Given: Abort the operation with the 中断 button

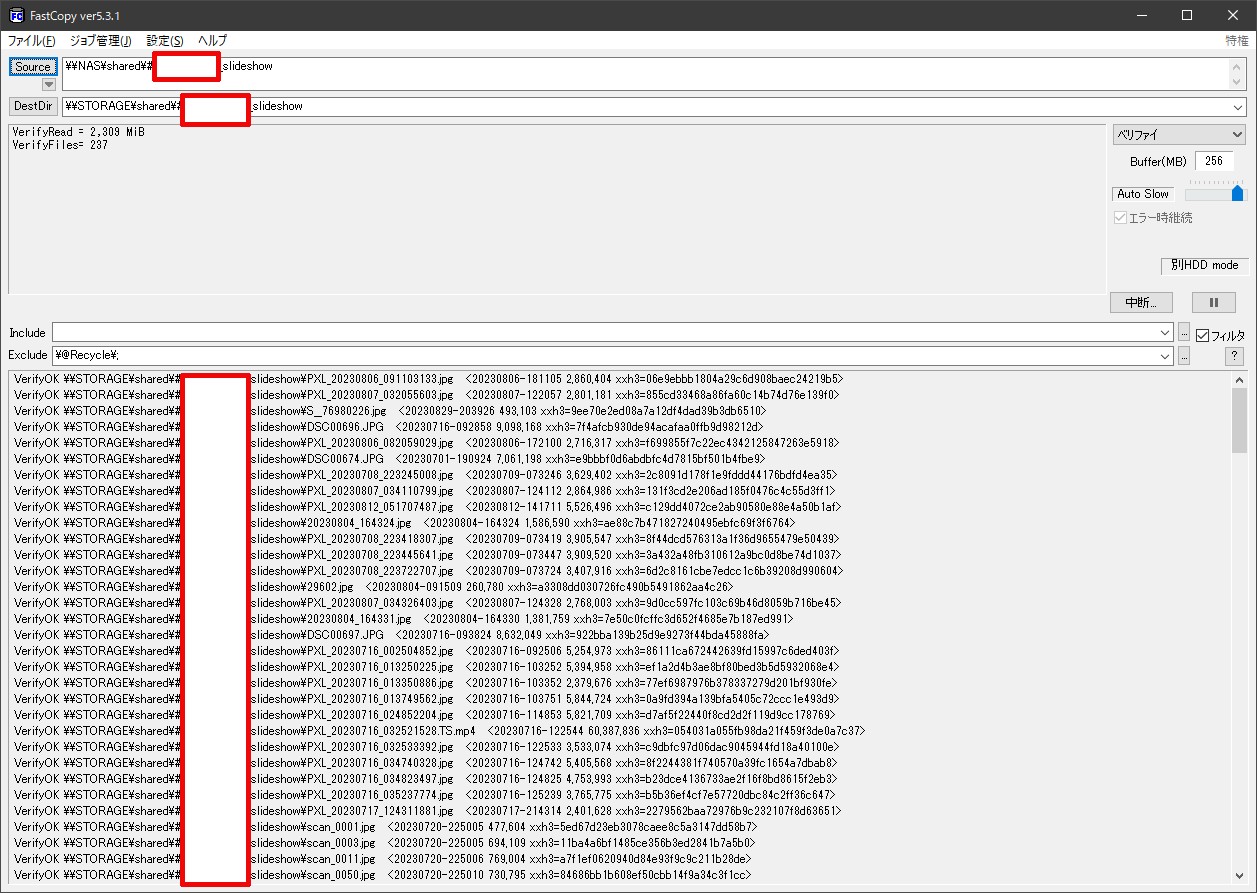Looking at the screenshot, I should (1141, 302).
